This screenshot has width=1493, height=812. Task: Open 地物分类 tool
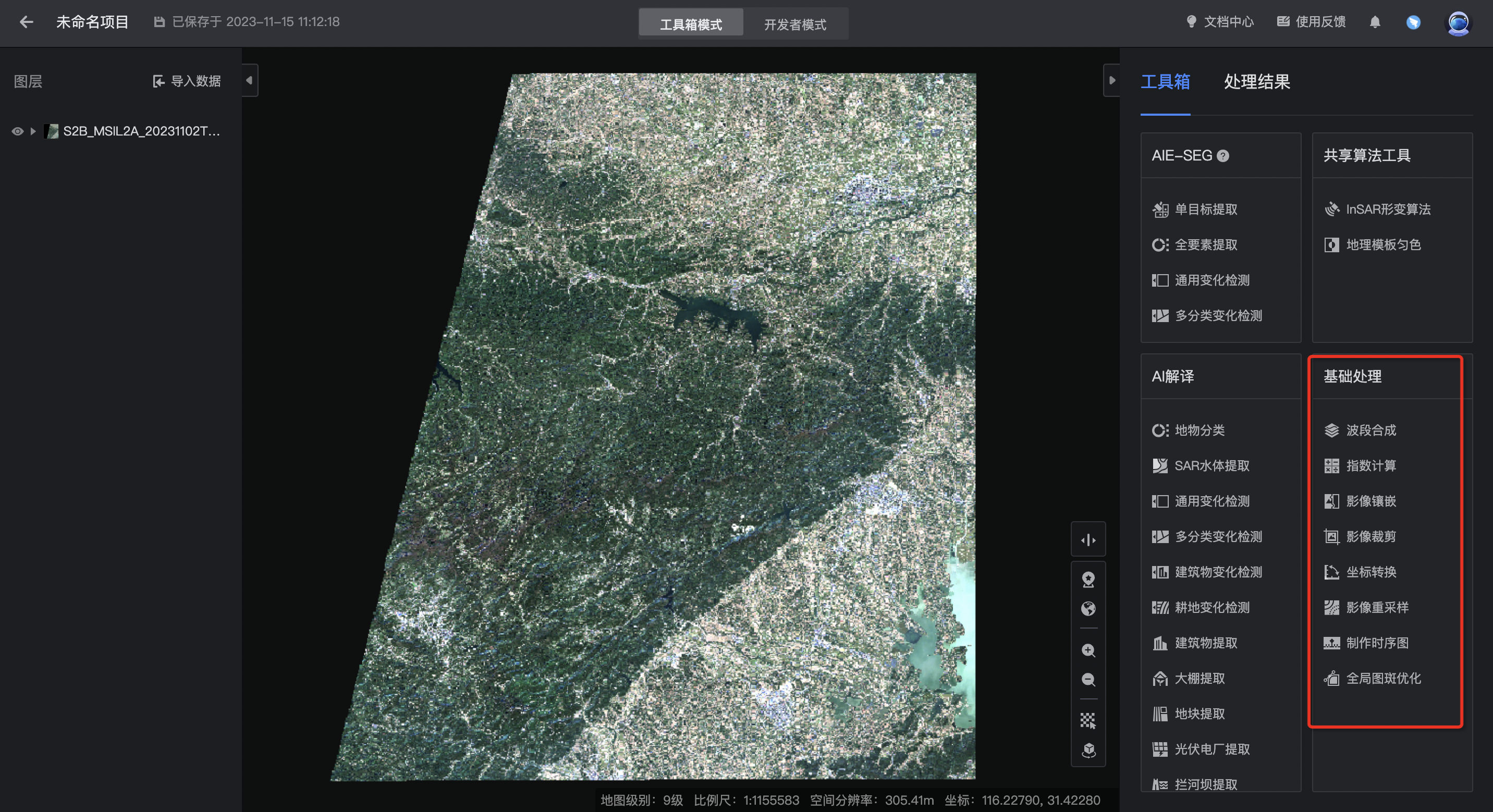[x=1188, y=430]
